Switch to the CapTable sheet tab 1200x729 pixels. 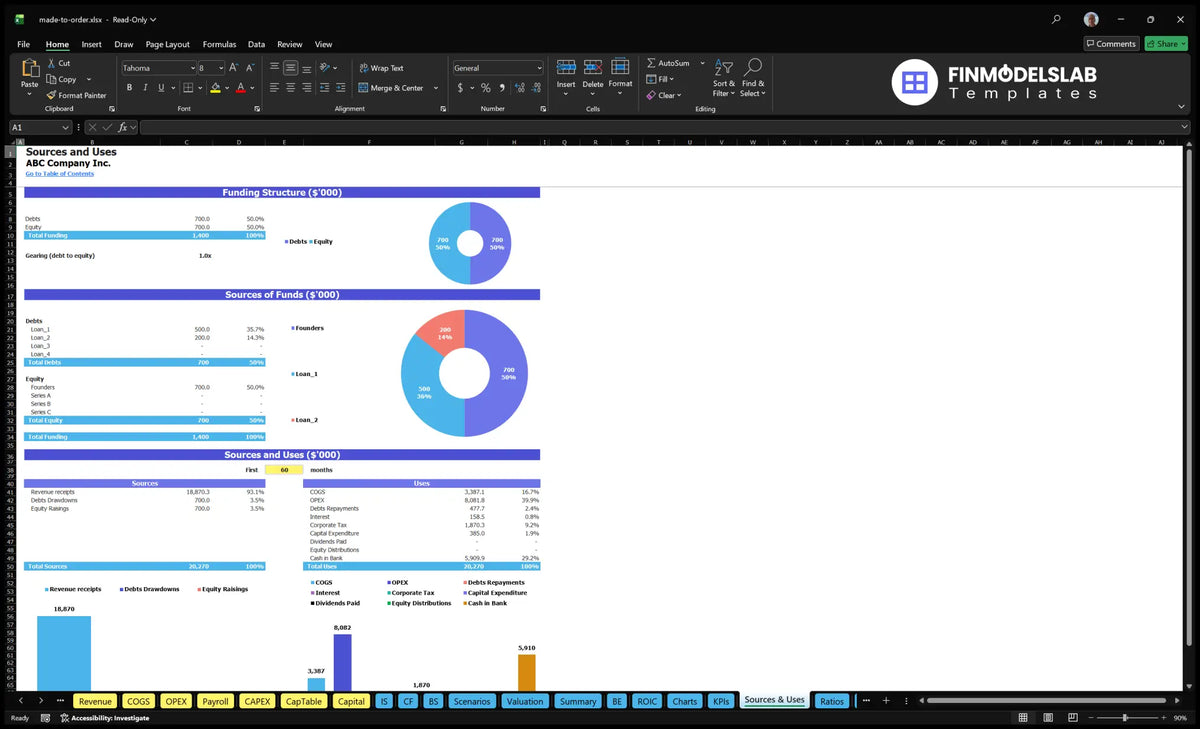[x=304, y=701]
